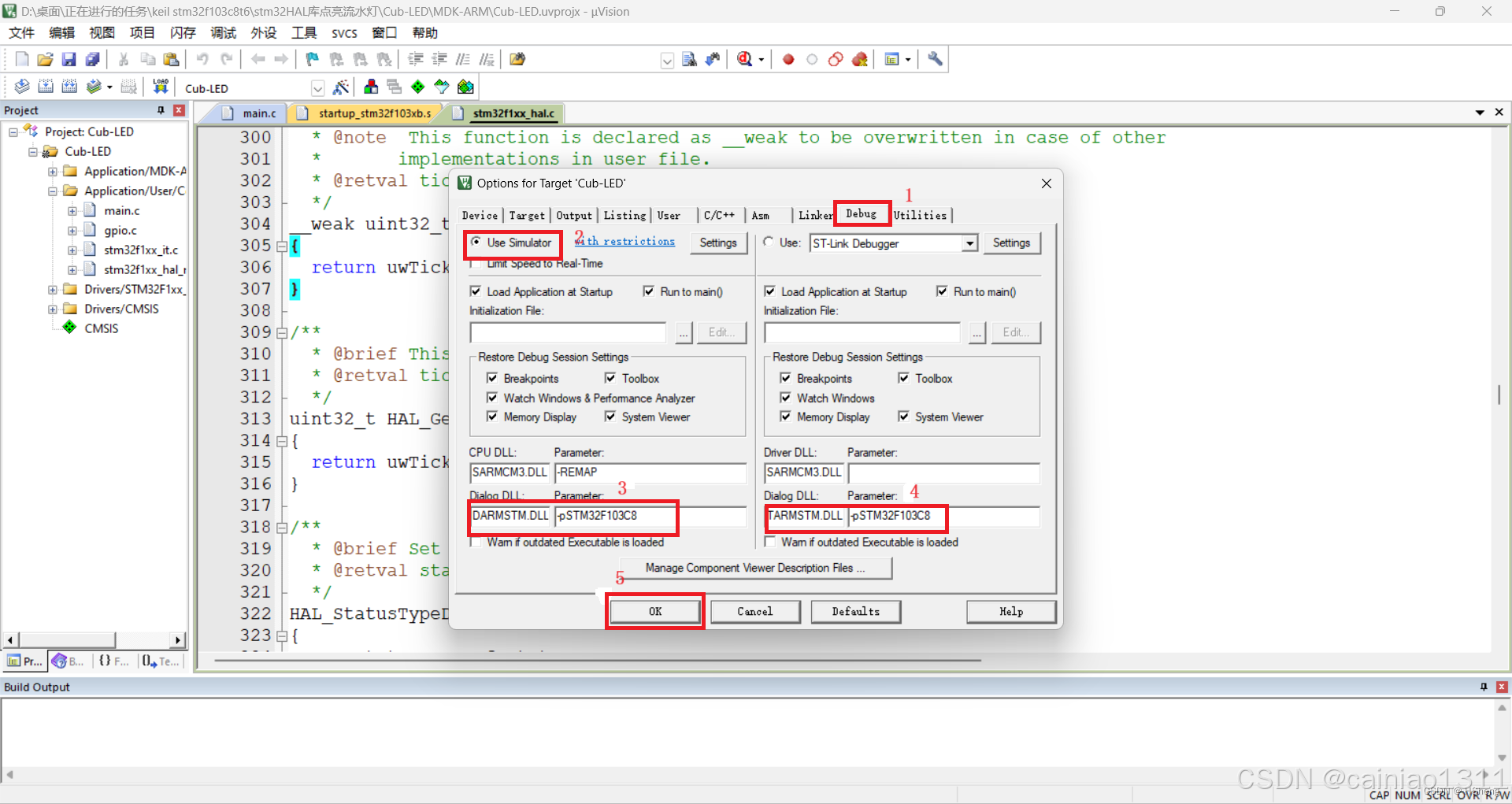1512x804 pixels.
Task: Download to flash with the LOAD icon
Action: (x=161, y=87)
